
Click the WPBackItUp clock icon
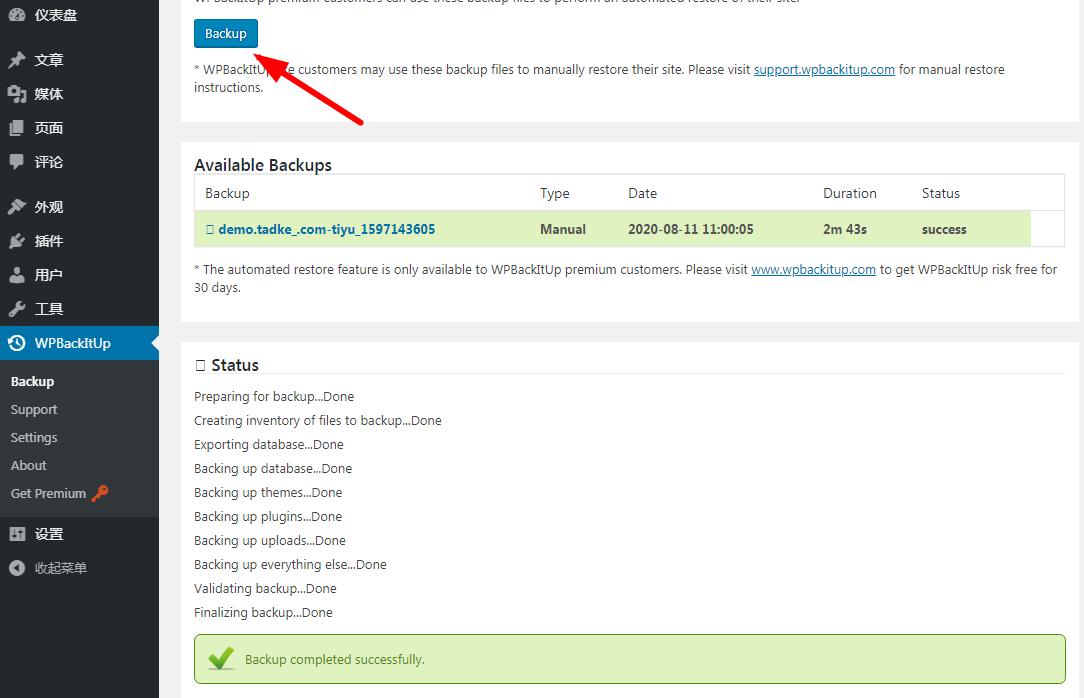(x=17, y=343)
